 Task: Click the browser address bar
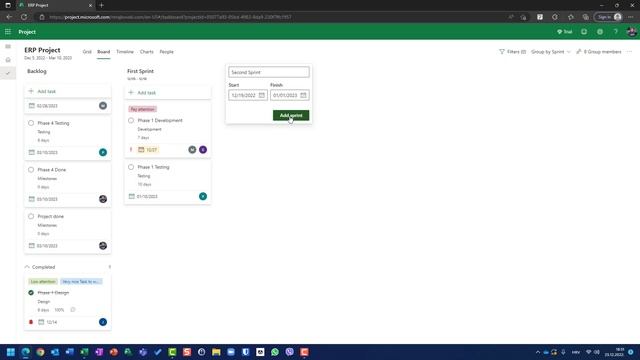pos(269,17)
